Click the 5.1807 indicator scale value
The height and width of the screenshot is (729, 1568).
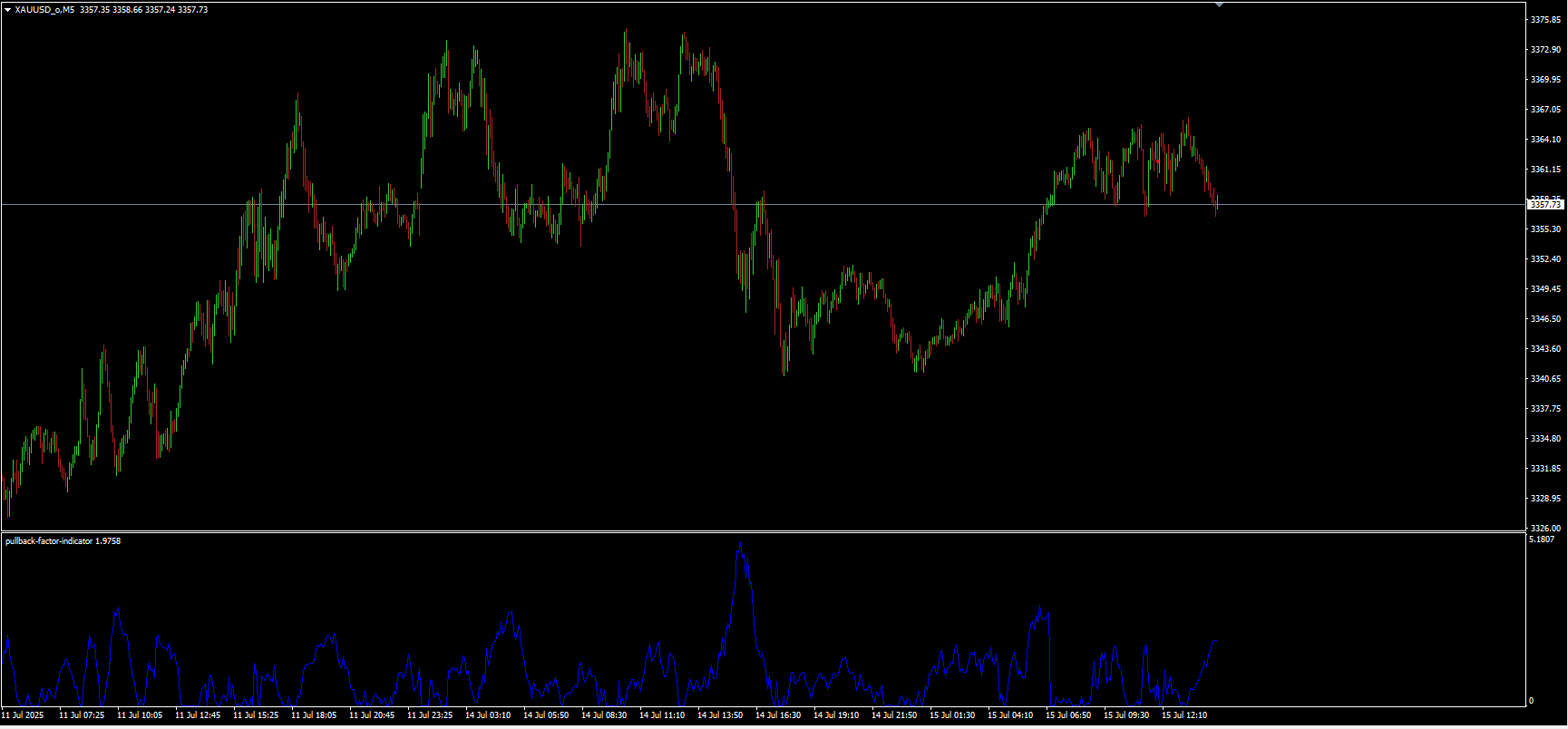(x=1542, y=540)
